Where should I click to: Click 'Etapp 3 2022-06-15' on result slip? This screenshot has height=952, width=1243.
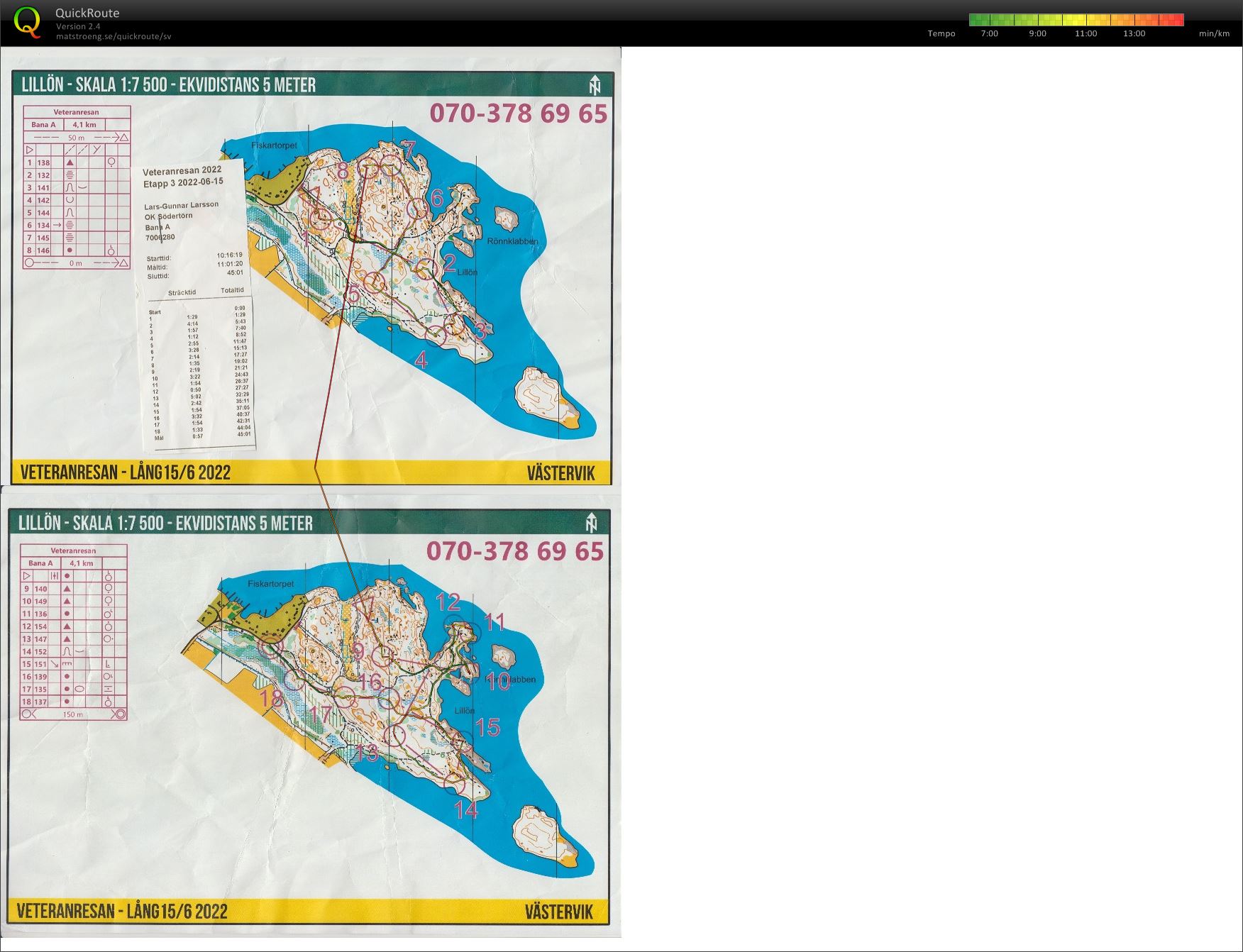183,182
